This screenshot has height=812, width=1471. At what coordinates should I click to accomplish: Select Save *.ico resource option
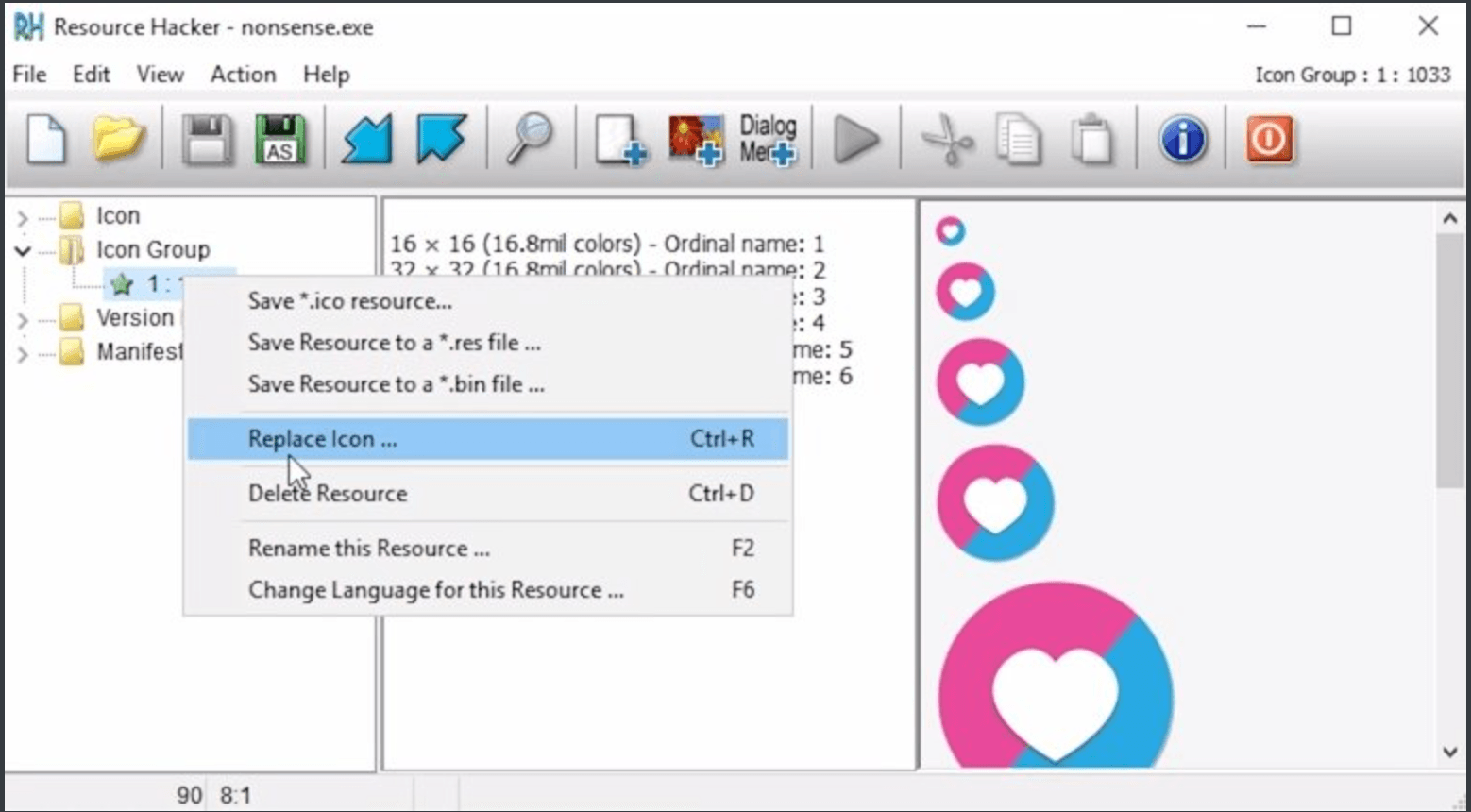[x=349, y=301]
